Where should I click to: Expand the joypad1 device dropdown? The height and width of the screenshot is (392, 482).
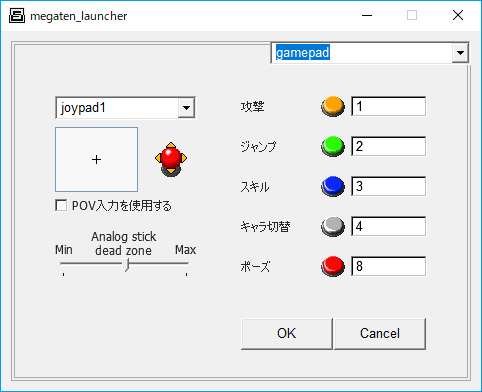click(186, 108)
